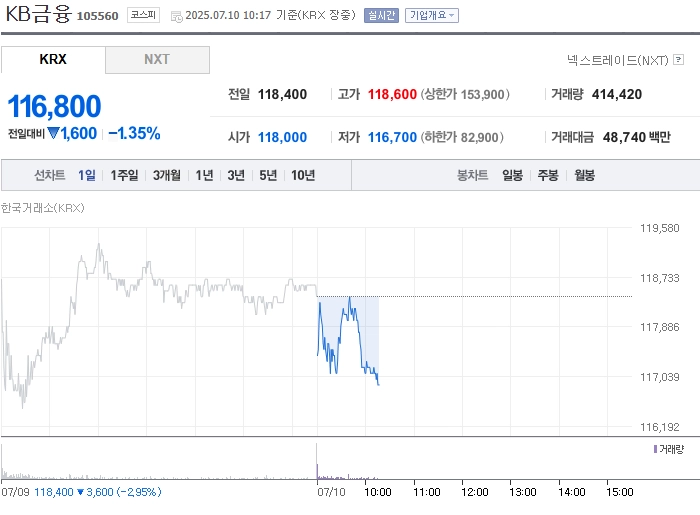Click the 시가 value 118,000
Viewport: 700px width, 515px height.
(x=282, y=137)
